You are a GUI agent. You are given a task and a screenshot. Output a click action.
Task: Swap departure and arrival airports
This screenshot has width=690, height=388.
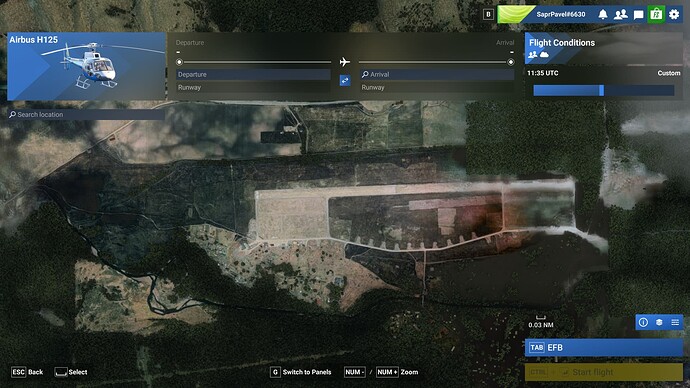click(345, 81)
